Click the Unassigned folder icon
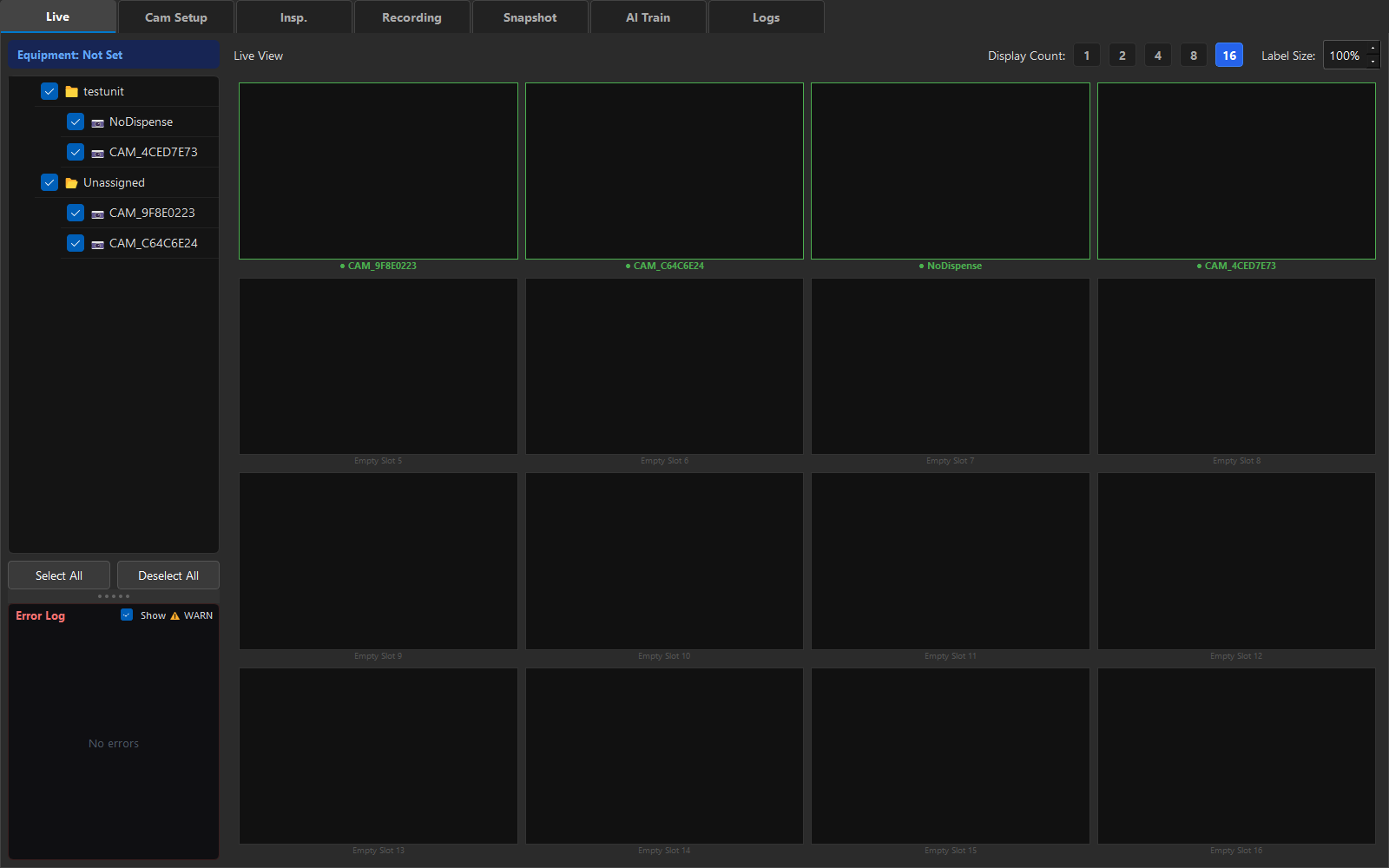This screenshot has height=868, width=1389. click(72, 182)
